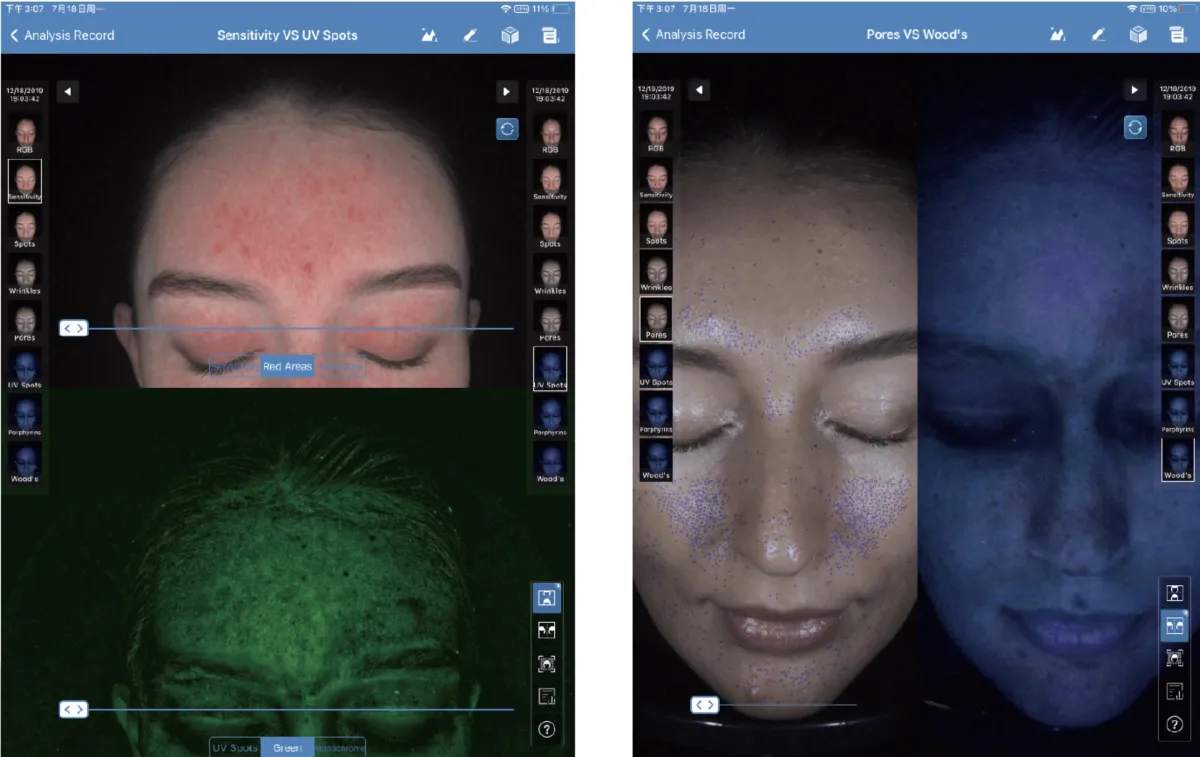Image resolution: width=1200 pixels, height=757 pixels.
Task: Tap pencil edit icon on Pores VS Wood's screen
Action: (x=1099, y=34)
